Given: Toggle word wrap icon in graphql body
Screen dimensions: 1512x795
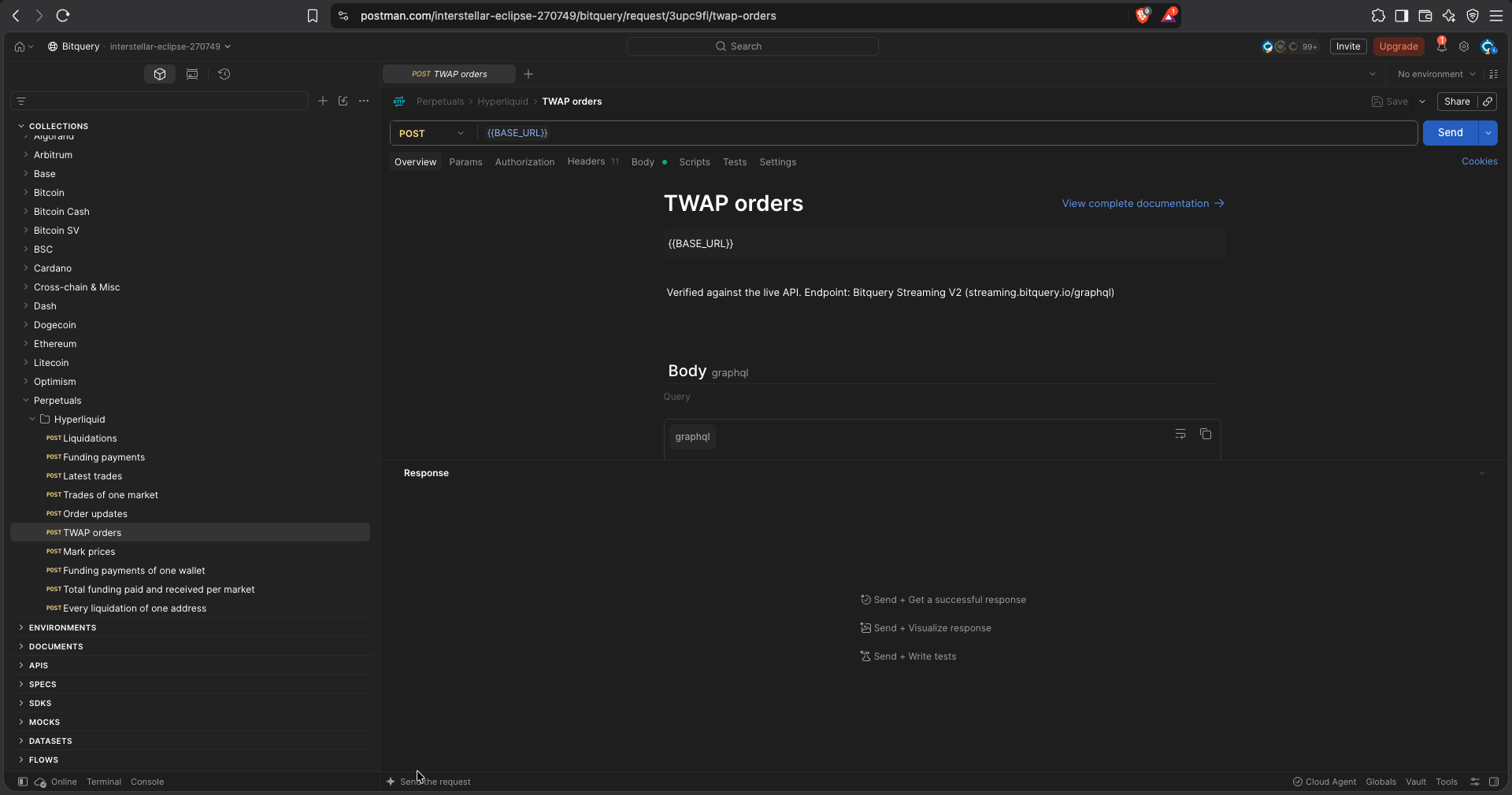Looking at the screenshot, I should tap(1180, 434).
